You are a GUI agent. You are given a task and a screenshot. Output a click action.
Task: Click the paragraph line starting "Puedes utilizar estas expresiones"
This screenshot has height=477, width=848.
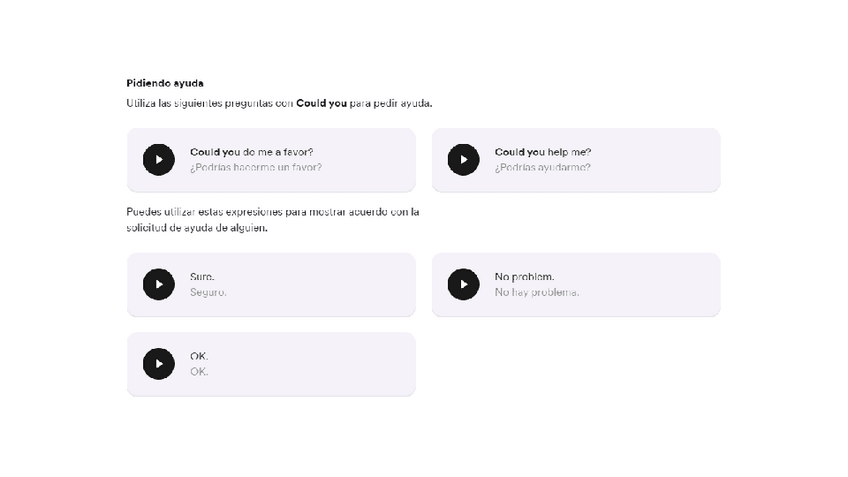(x=272, y=212)
